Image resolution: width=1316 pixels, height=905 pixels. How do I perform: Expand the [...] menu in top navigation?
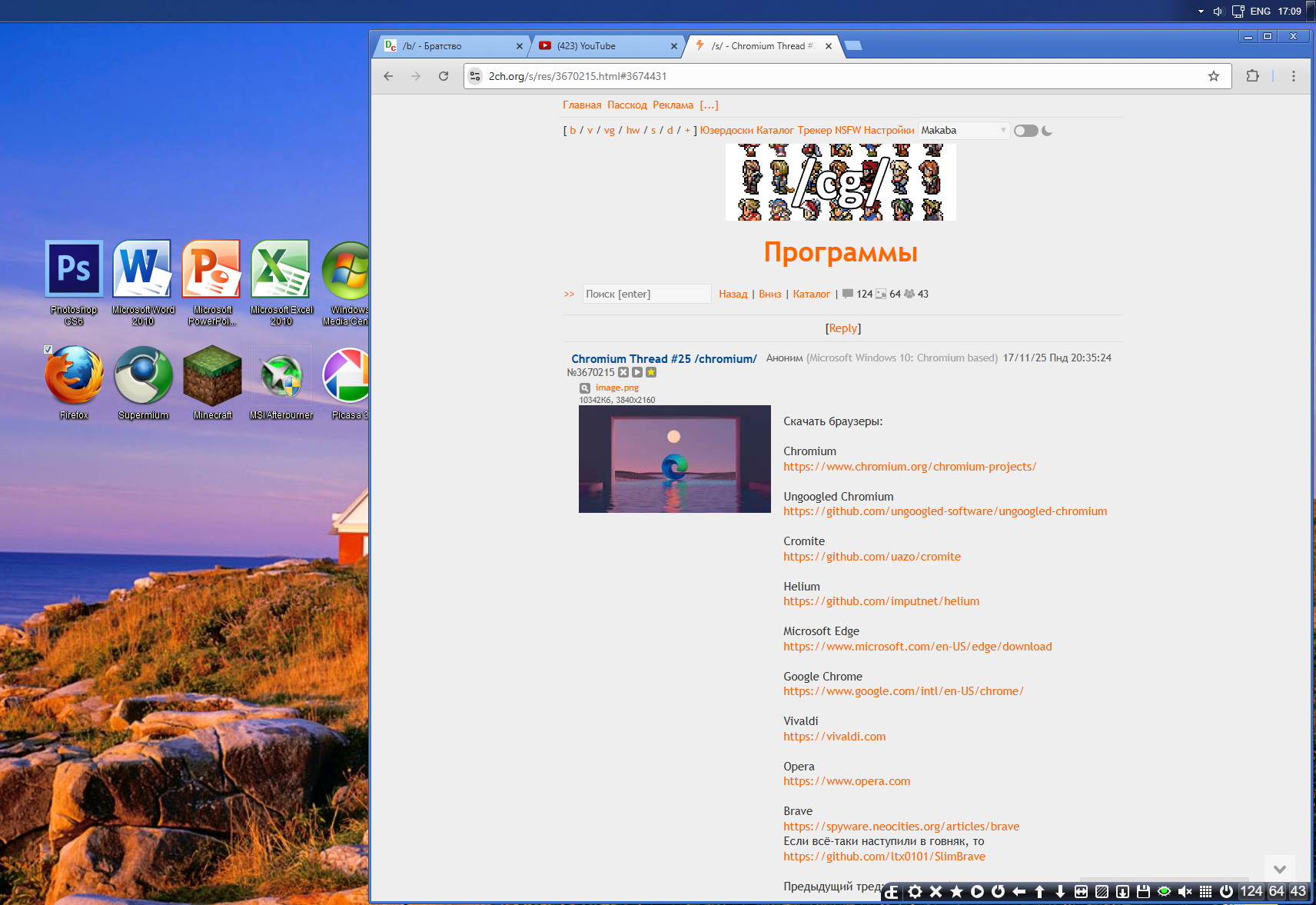tap(709, 105)
